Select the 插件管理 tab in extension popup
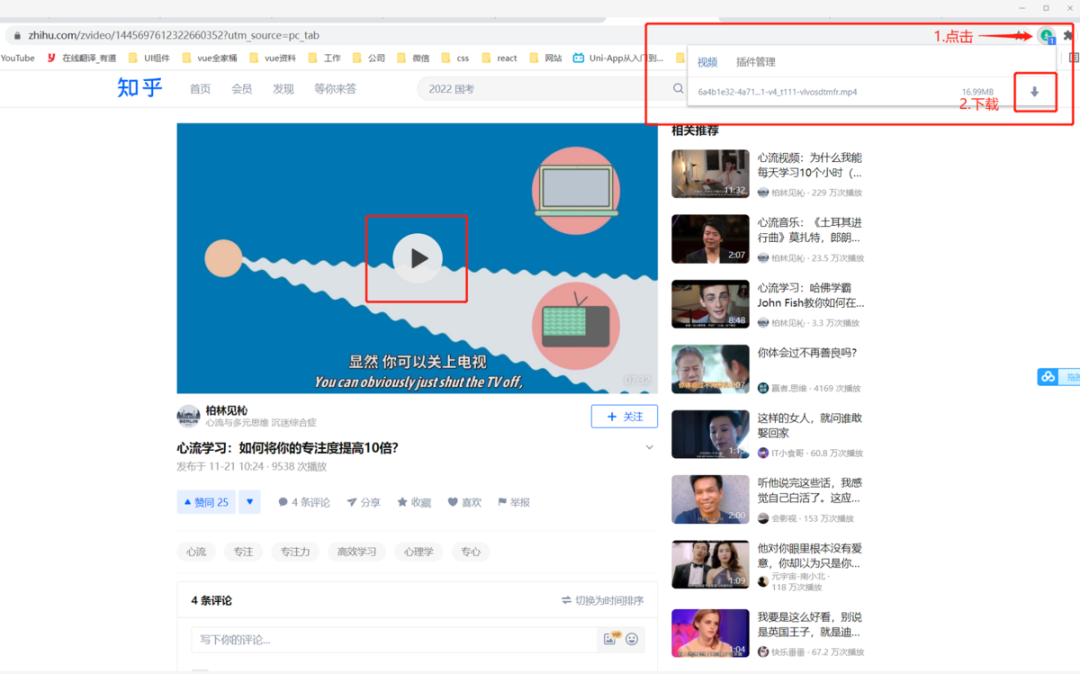Image resolution: width=1080 pixels, height=674 pixels. (x=756, y=62)
